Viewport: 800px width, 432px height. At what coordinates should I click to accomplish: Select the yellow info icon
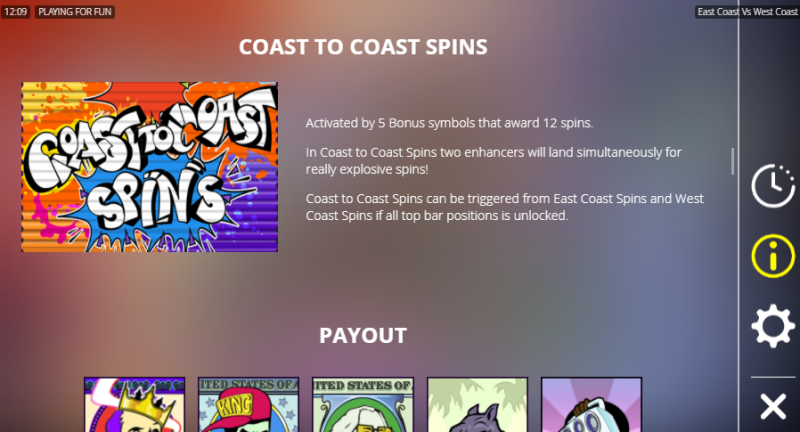[x=772, y=256]
